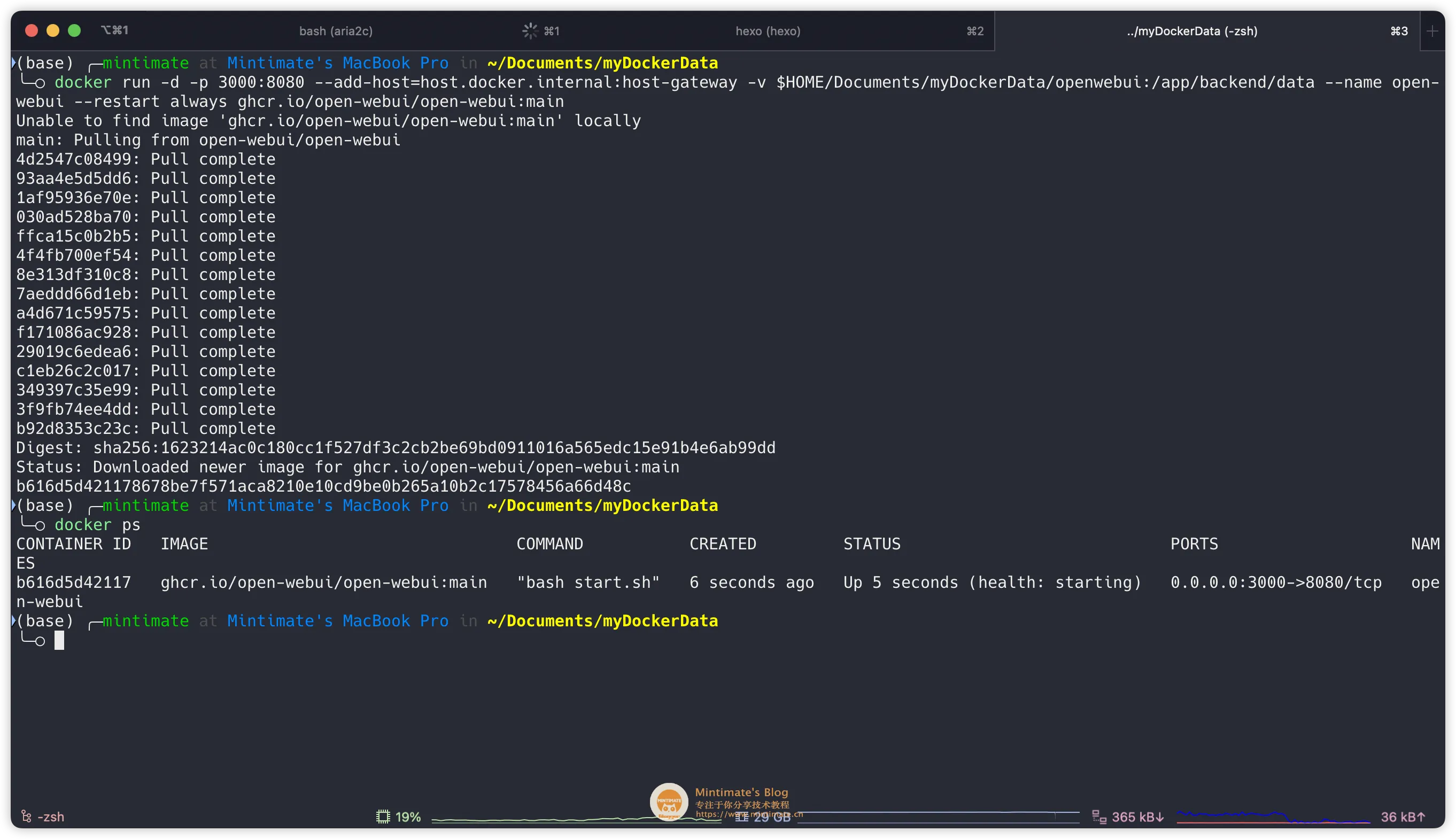Click the memory usage graph line
Screen dimensions: 1456x839
pos(938,812)
